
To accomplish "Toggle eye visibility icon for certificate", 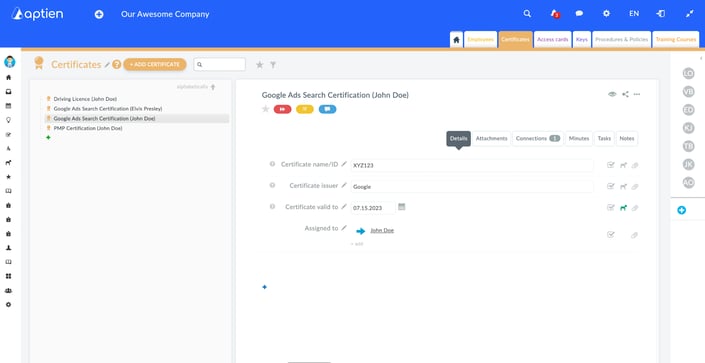I will click(612, 94).
